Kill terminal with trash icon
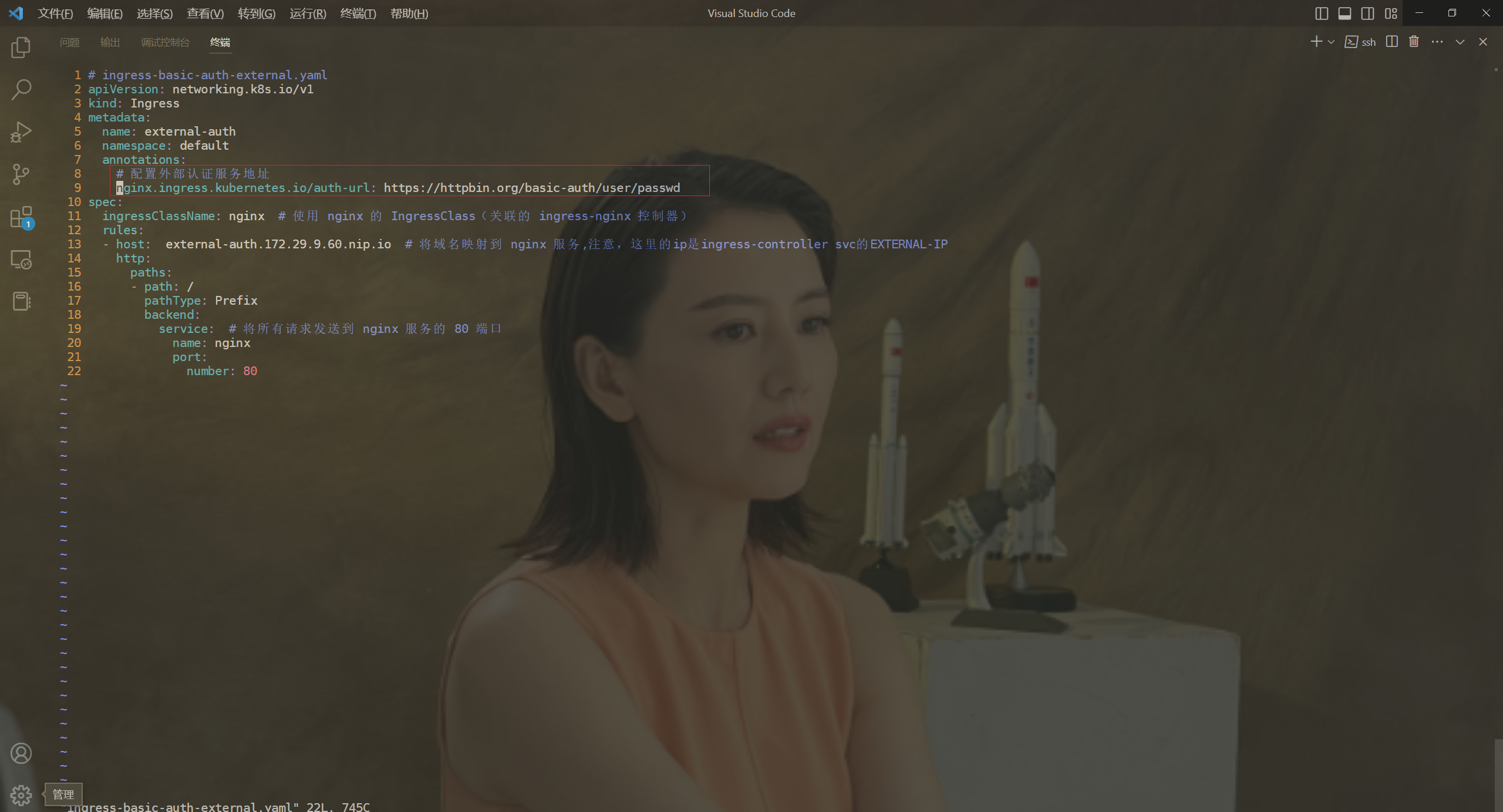The height and width of the screenshot is (812, 1503). (x=1414, y=42)
